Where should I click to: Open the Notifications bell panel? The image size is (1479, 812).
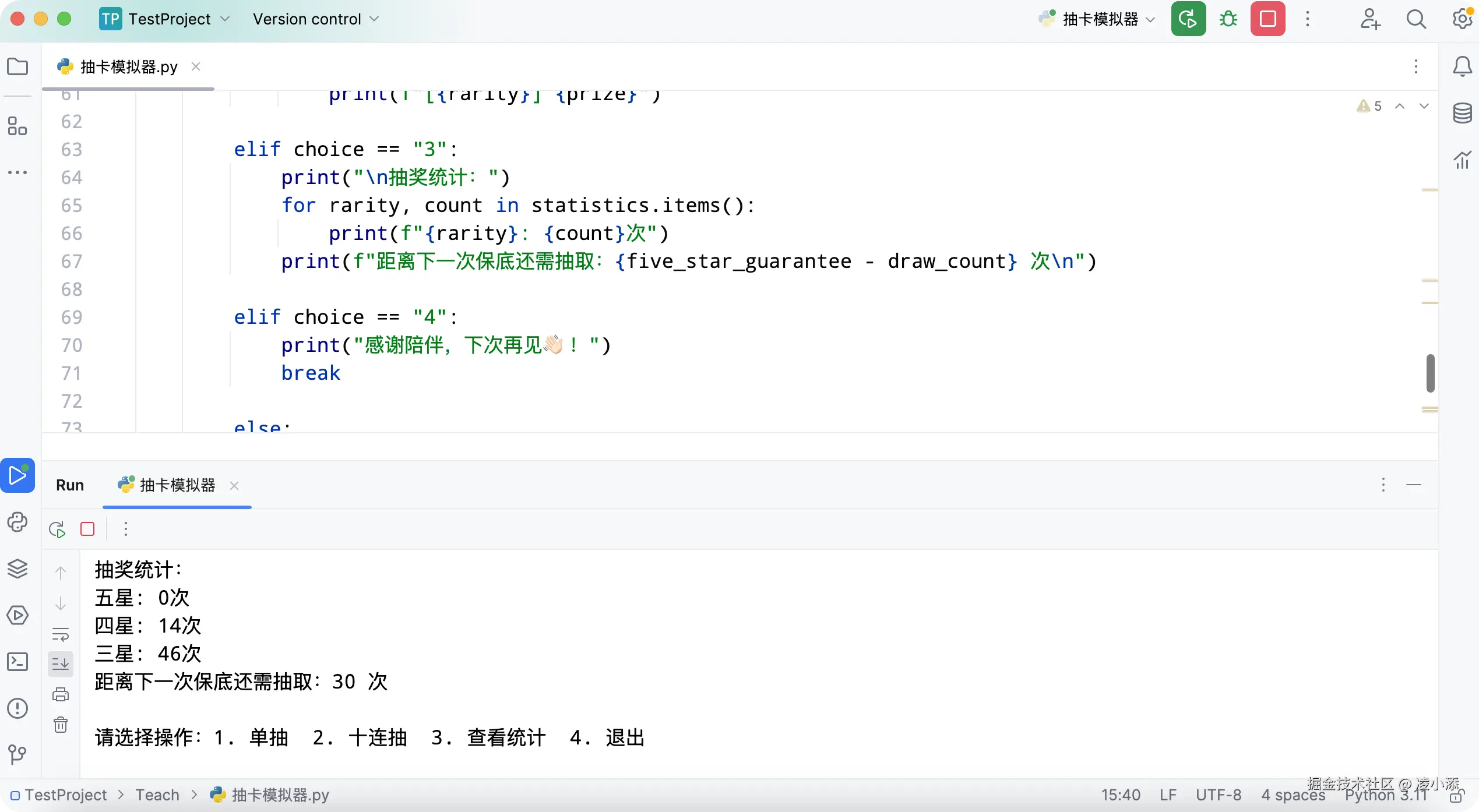point(1463,66)
